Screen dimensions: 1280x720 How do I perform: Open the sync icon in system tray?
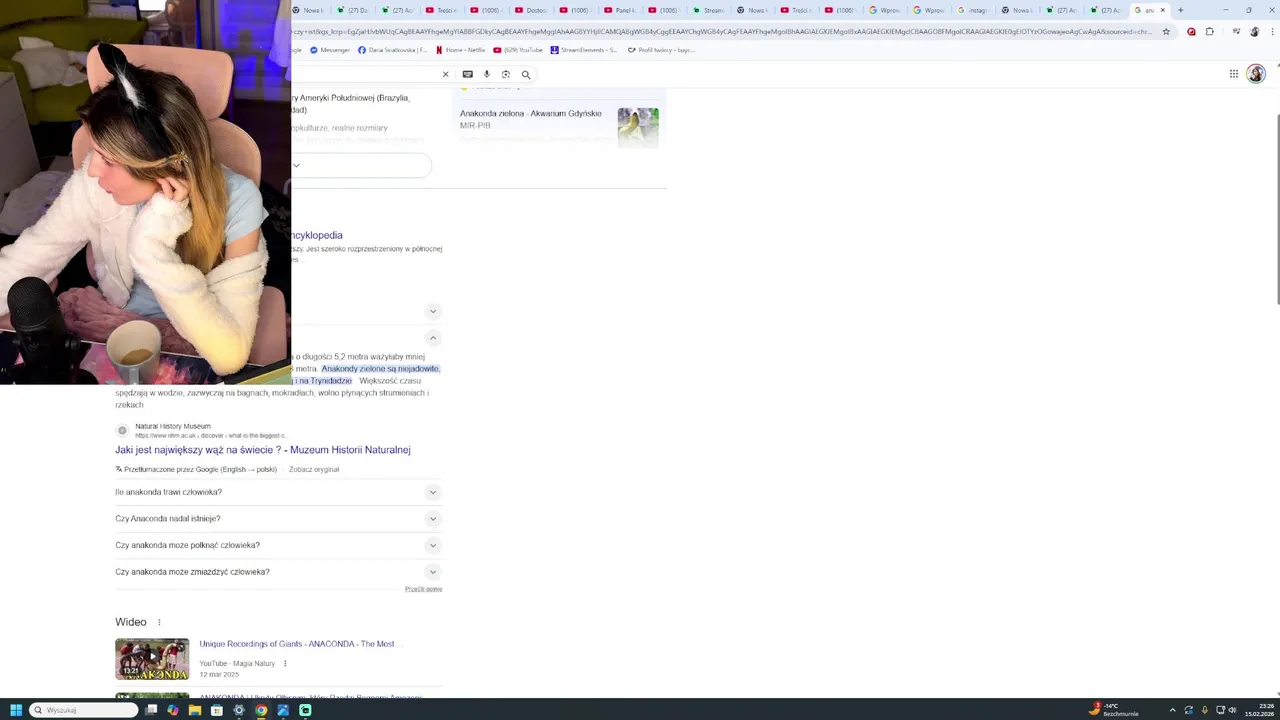[1189, 710]
